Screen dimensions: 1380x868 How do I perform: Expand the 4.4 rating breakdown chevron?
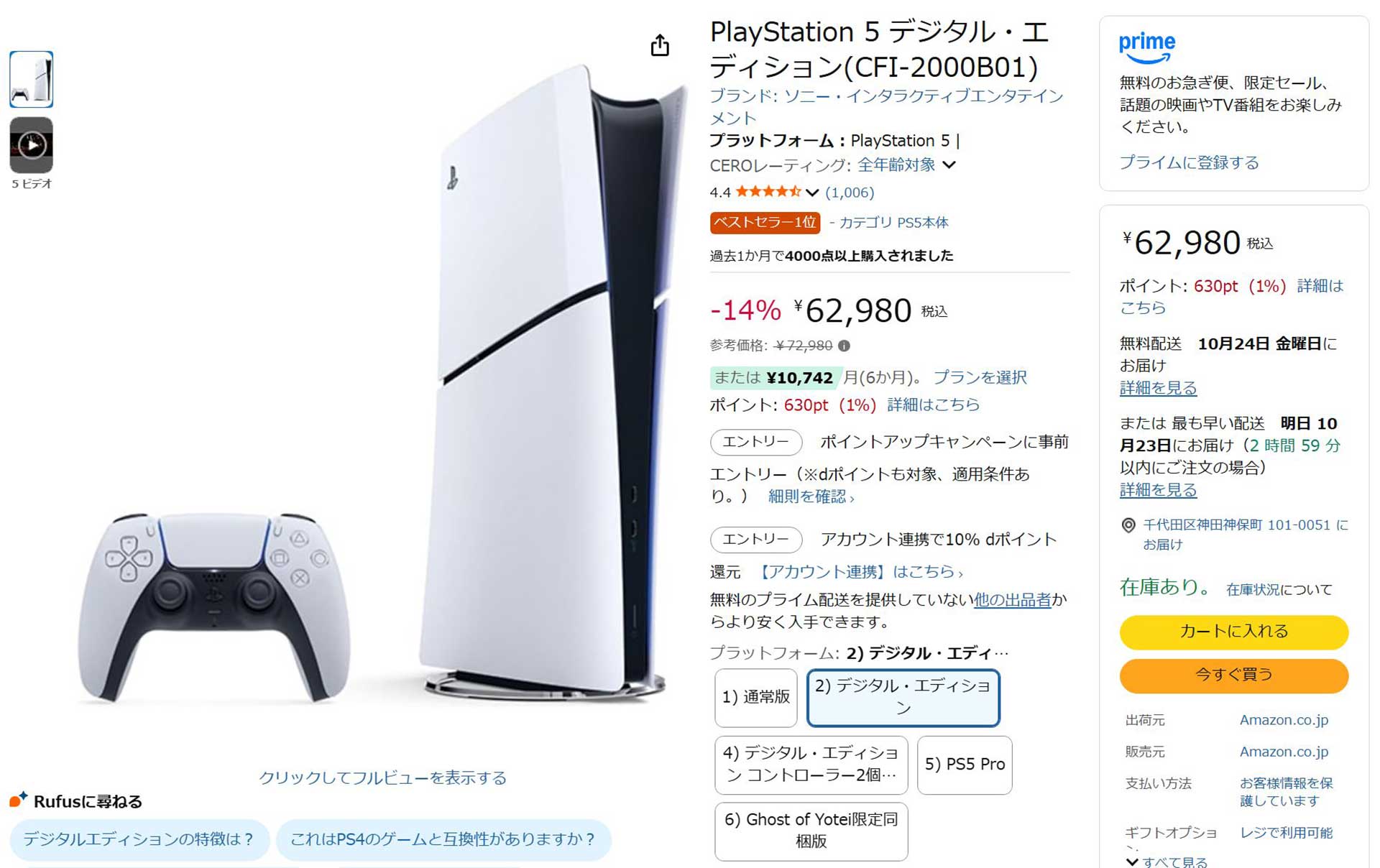click(x=813, y=193)
